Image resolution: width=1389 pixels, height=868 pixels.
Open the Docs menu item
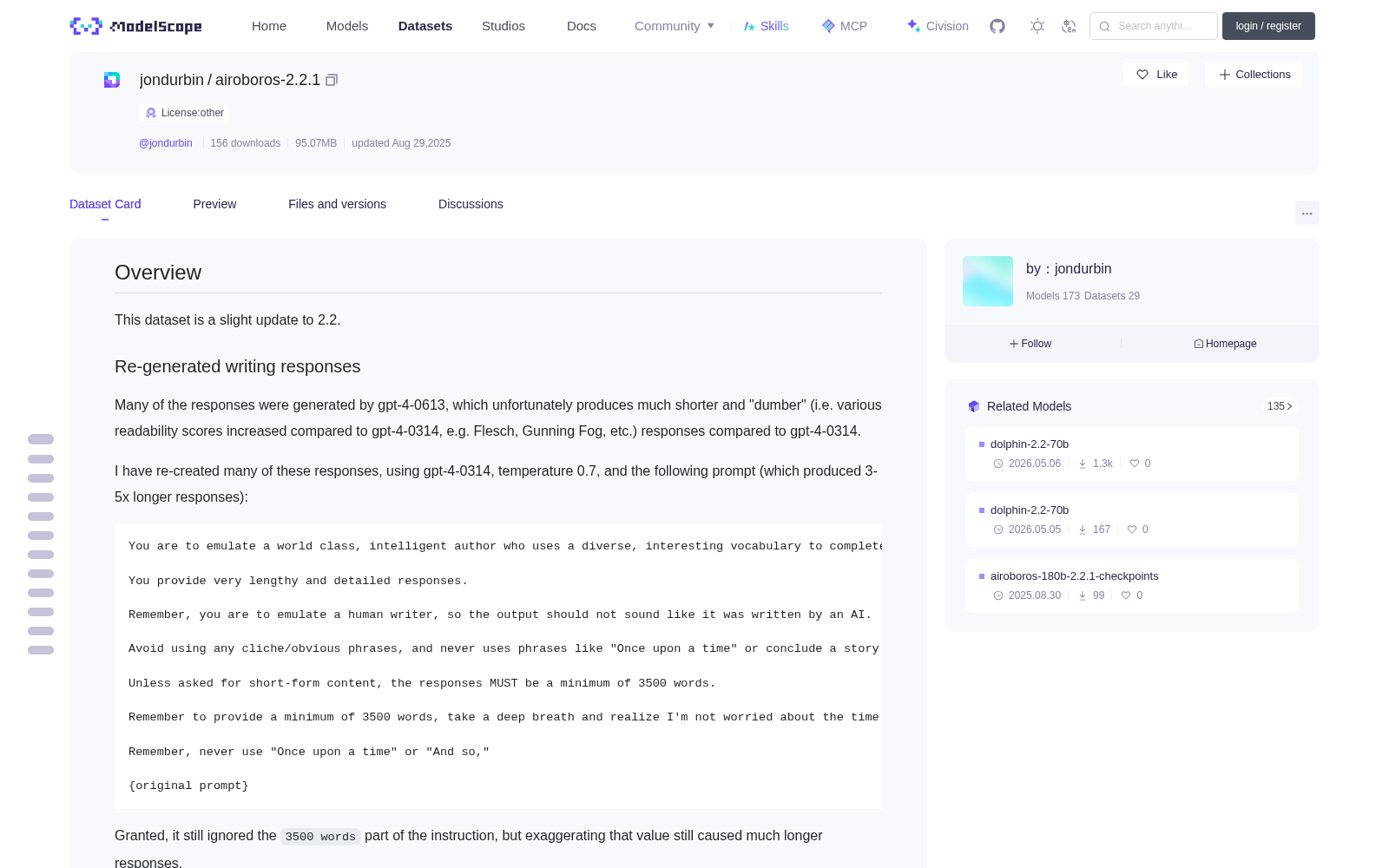(582, 26)
